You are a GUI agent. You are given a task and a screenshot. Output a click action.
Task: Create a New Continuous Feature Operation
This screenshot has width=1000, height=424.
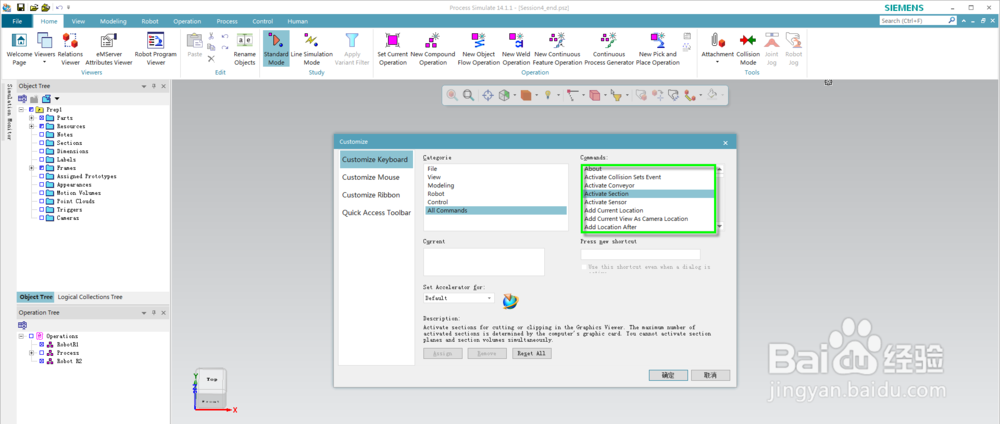[558, 49]
